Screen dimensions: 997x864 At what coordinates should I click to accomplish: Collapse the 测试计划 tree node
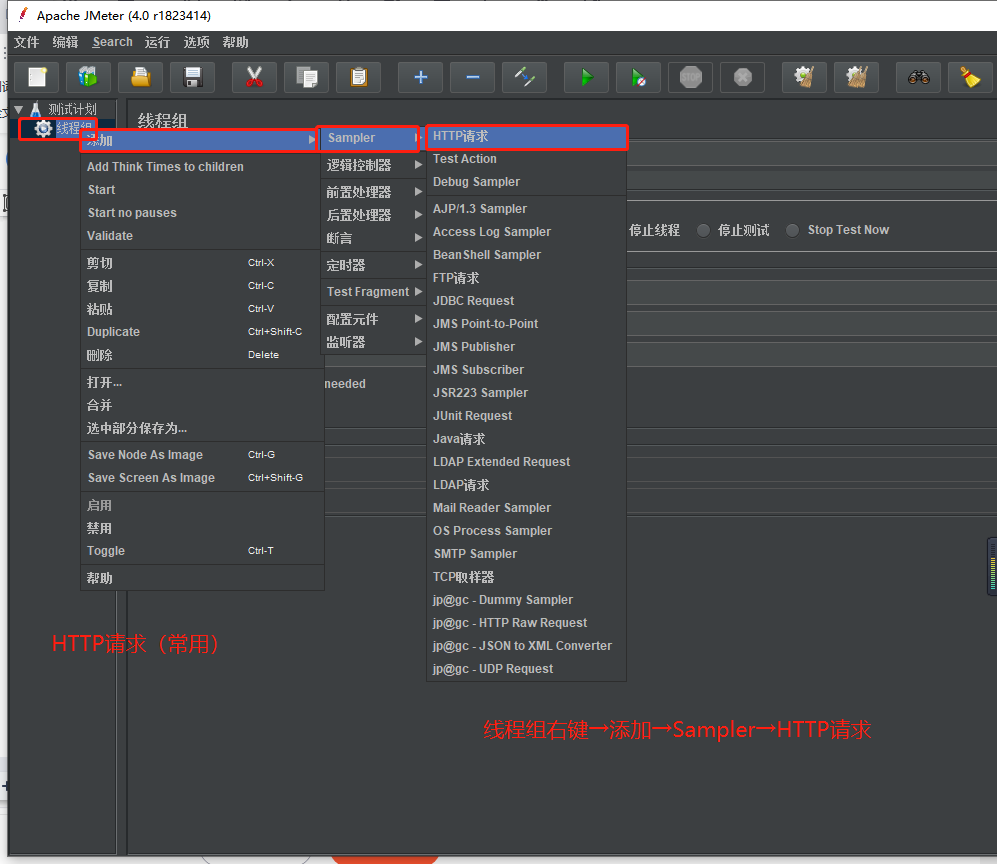[18, 109]
